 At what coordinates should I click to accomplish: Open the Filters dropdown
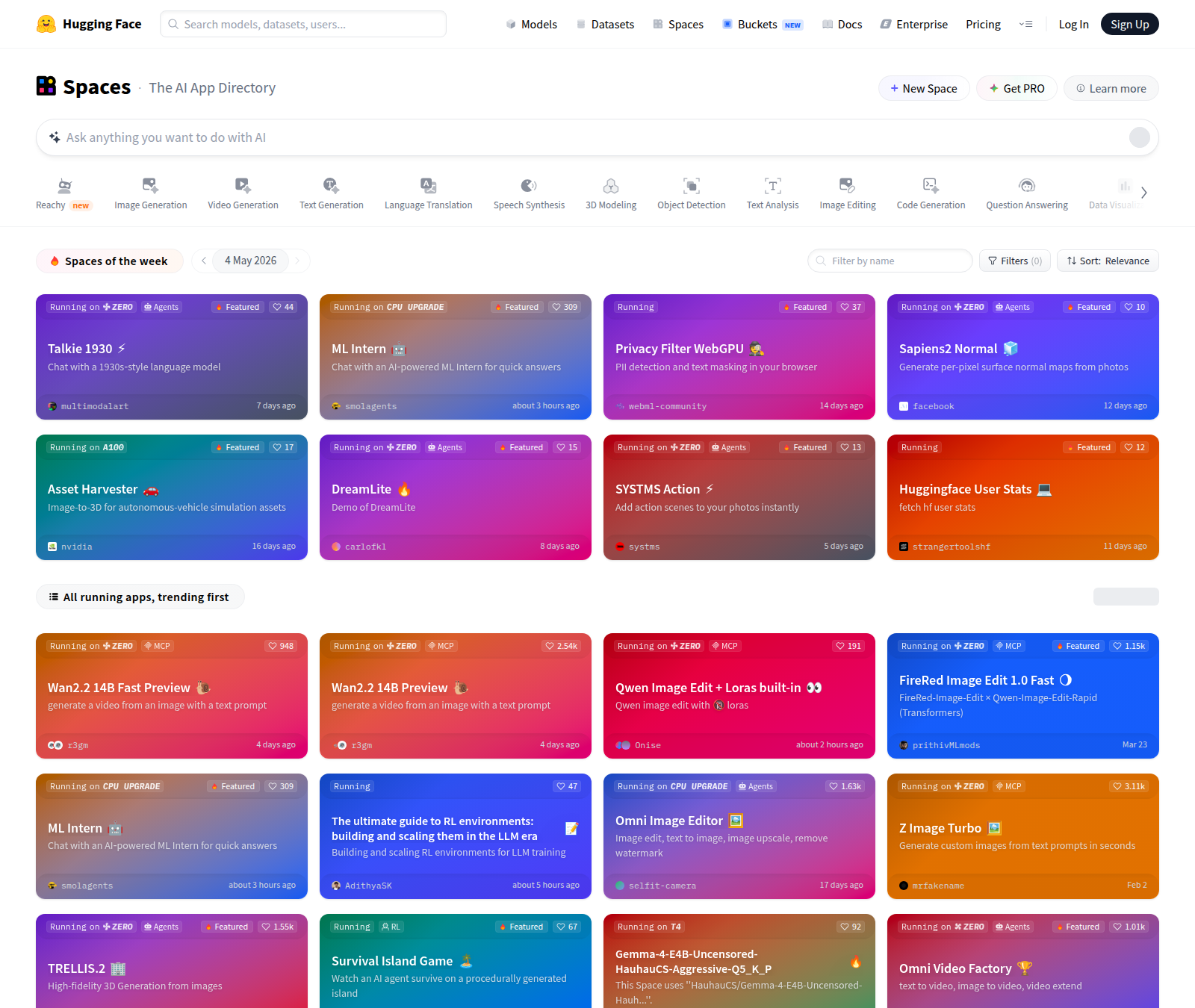click(1015, 261)
